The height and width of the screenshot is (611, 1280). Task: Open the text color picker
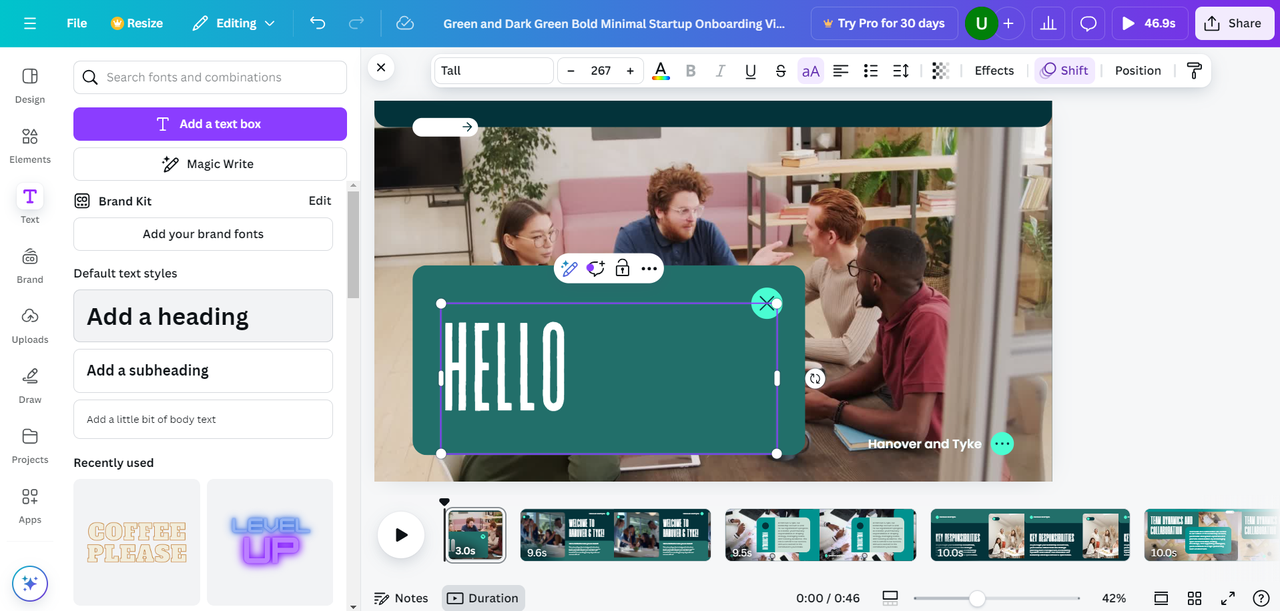coord(661,70)
